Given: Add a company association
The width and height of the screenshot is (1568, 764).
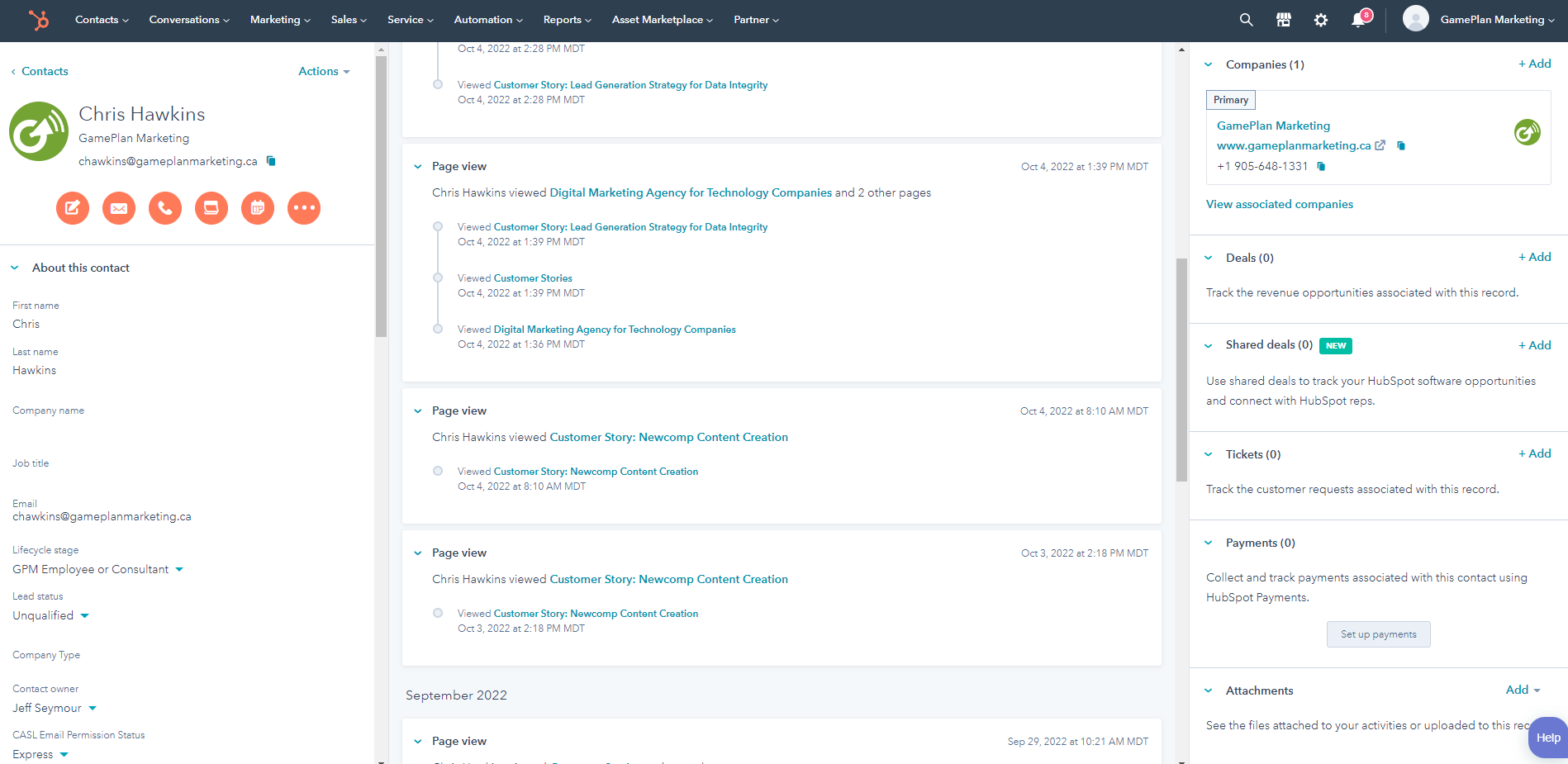Looking at the screenshot, I should point(1534,64).
